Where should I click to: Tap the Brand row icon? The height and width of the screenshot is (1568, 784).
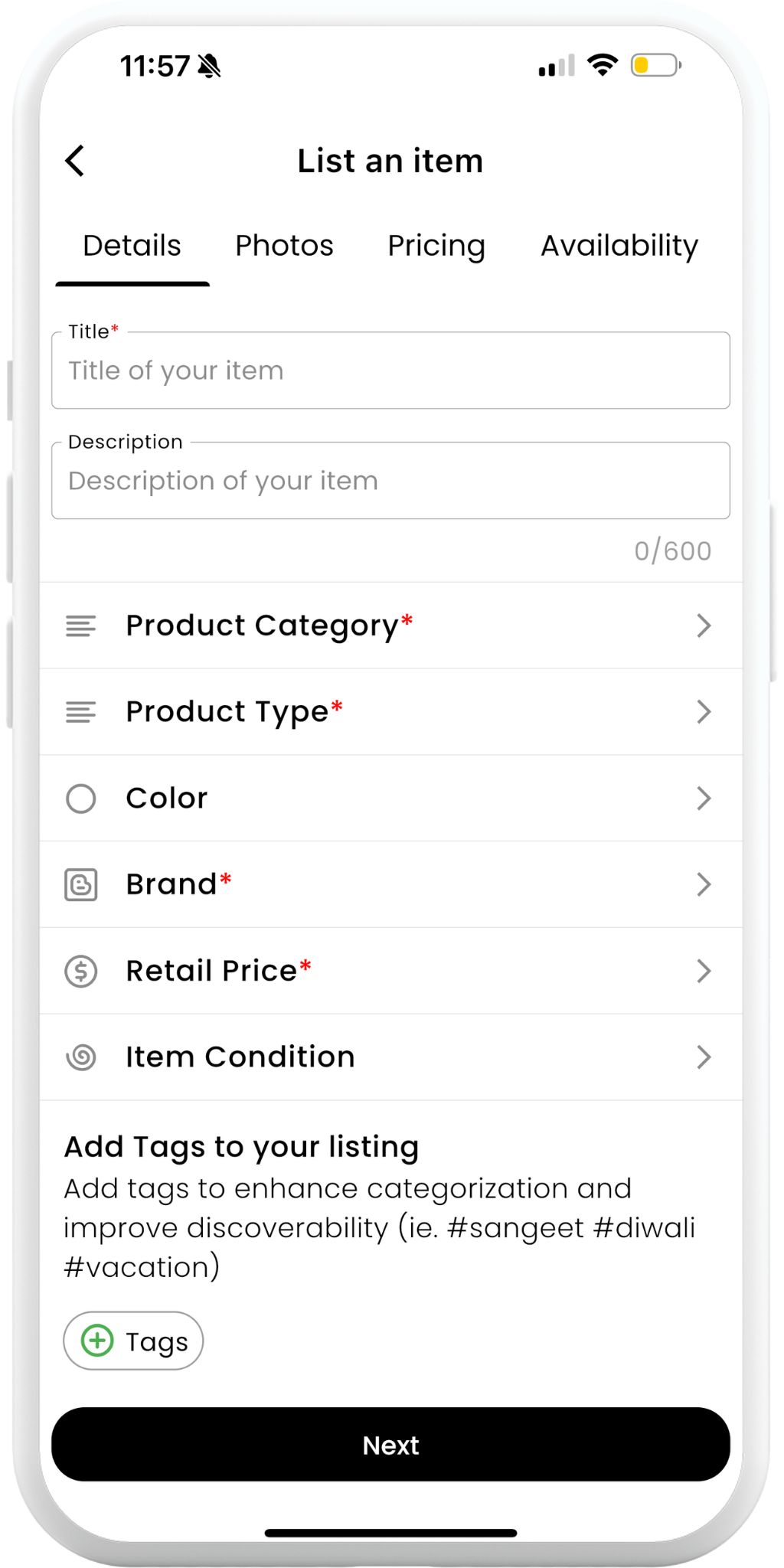pos(80,885)
